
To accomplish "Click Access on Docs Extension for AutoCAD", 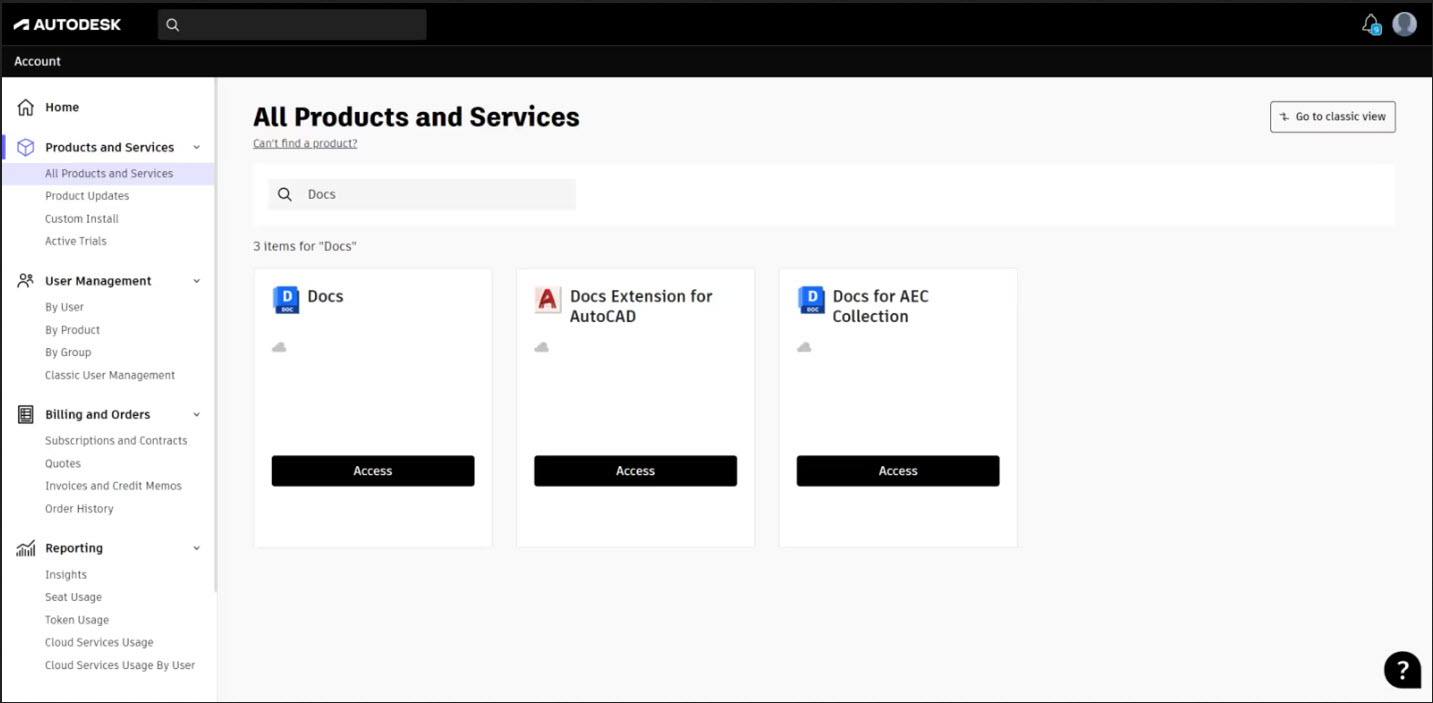I will coord(635,471).
